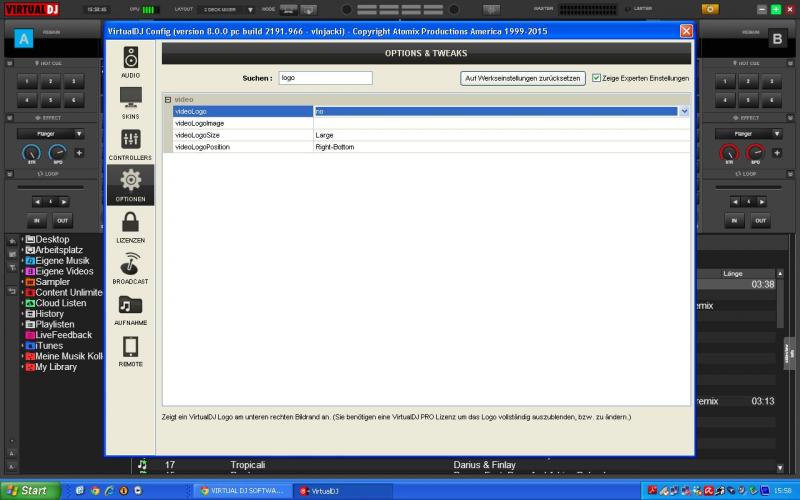Click the Tropicali track title
The image size is (800, 500).
(247, 465)
